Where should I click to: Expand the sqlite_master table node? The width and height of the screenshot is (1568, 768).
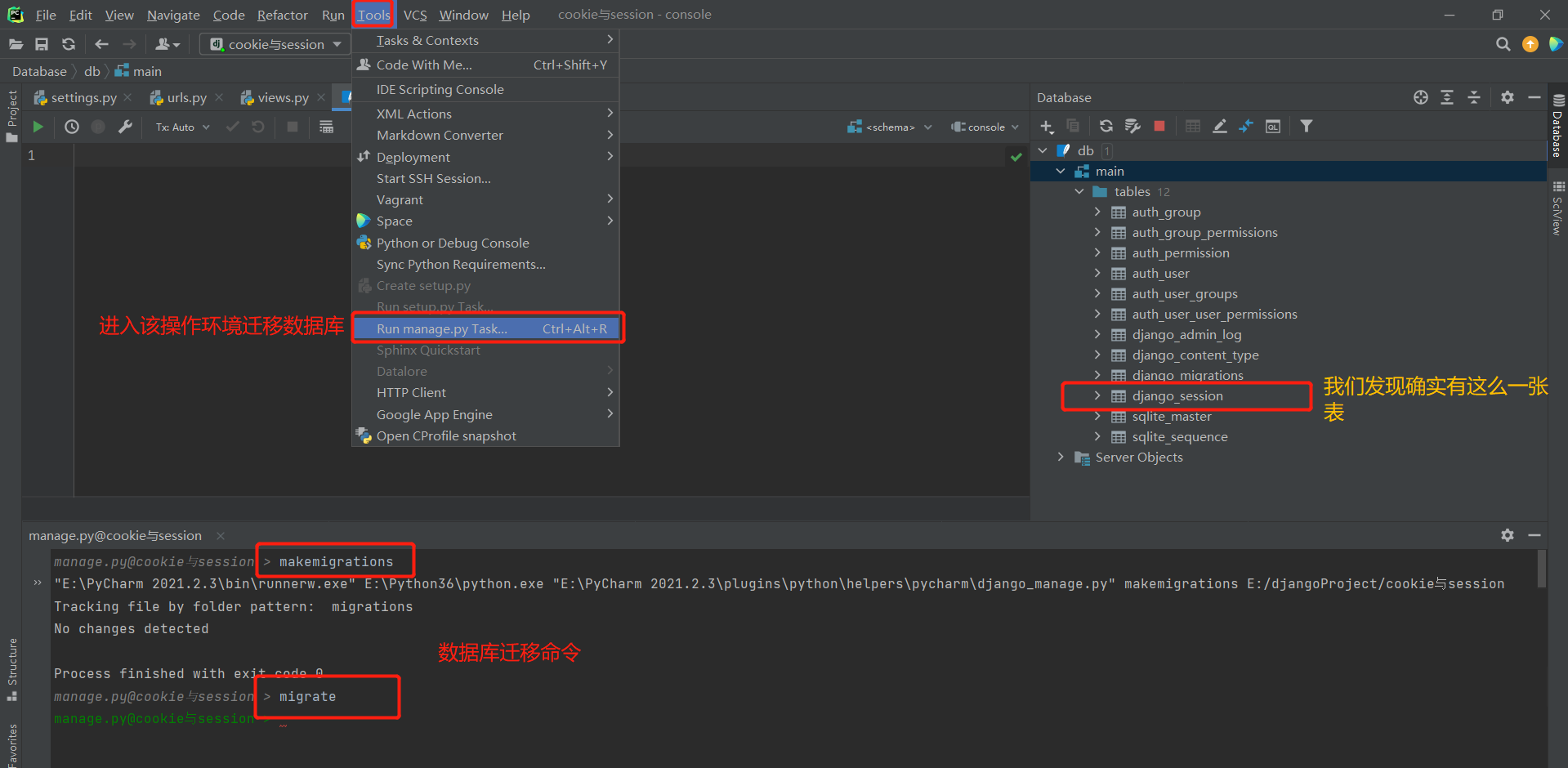(x=1097, y=416)
